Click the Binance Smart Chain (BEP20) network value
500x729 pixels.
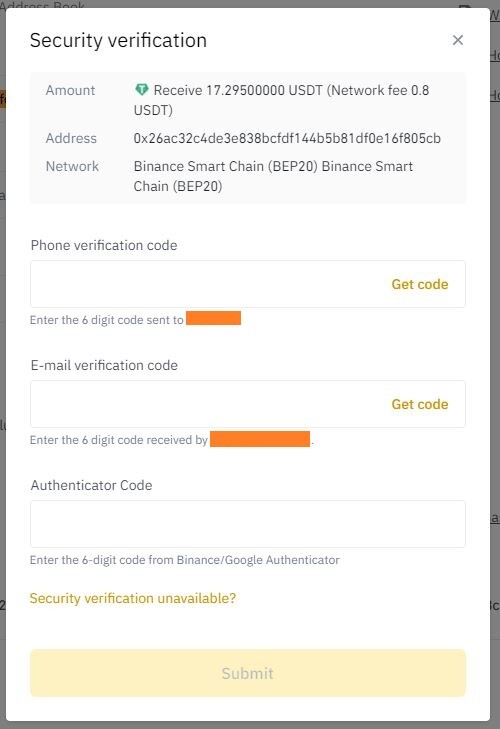coord(273,176)
